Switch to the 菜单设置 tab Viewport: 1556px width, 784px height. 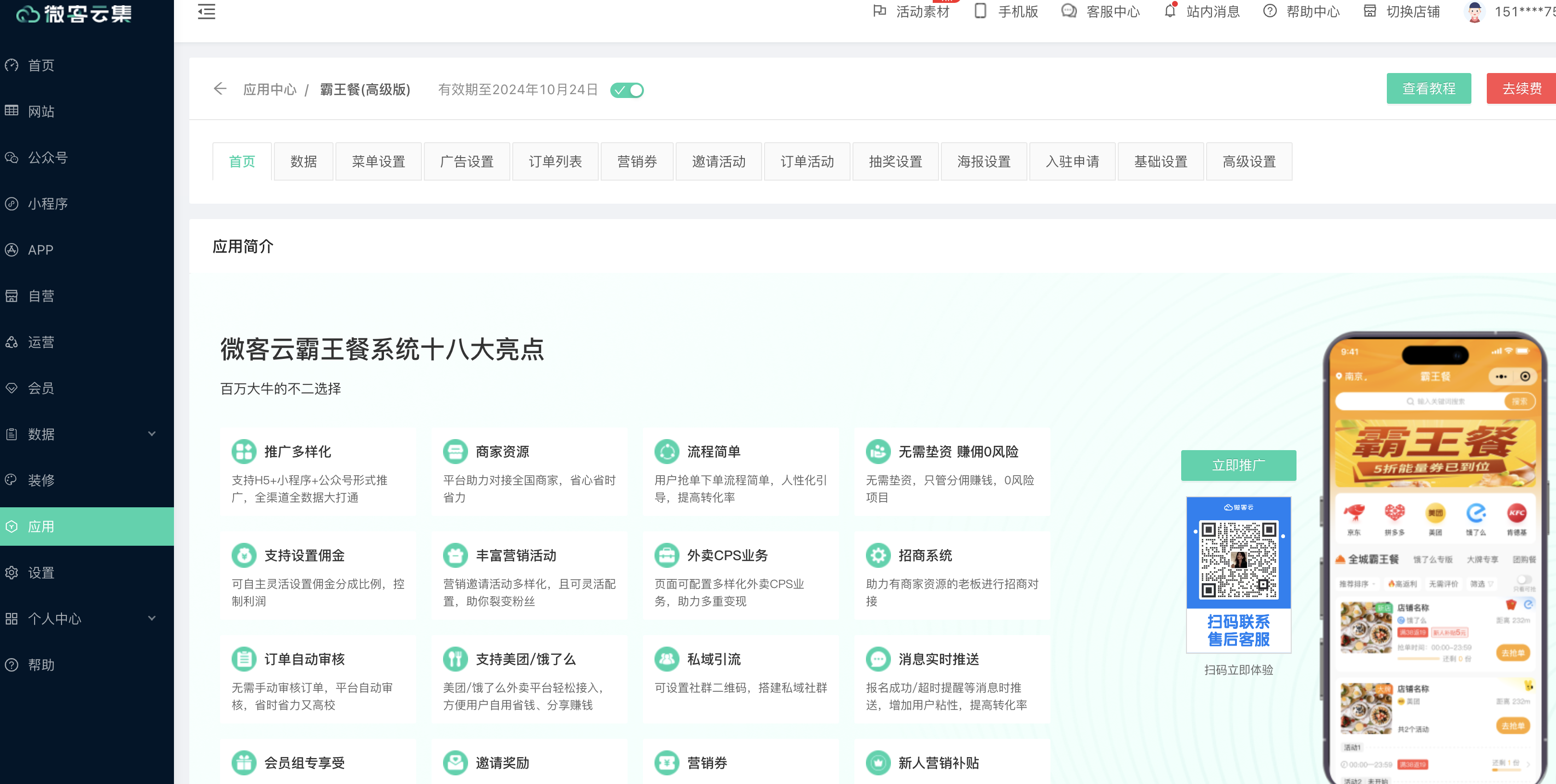tap(378, 161)
